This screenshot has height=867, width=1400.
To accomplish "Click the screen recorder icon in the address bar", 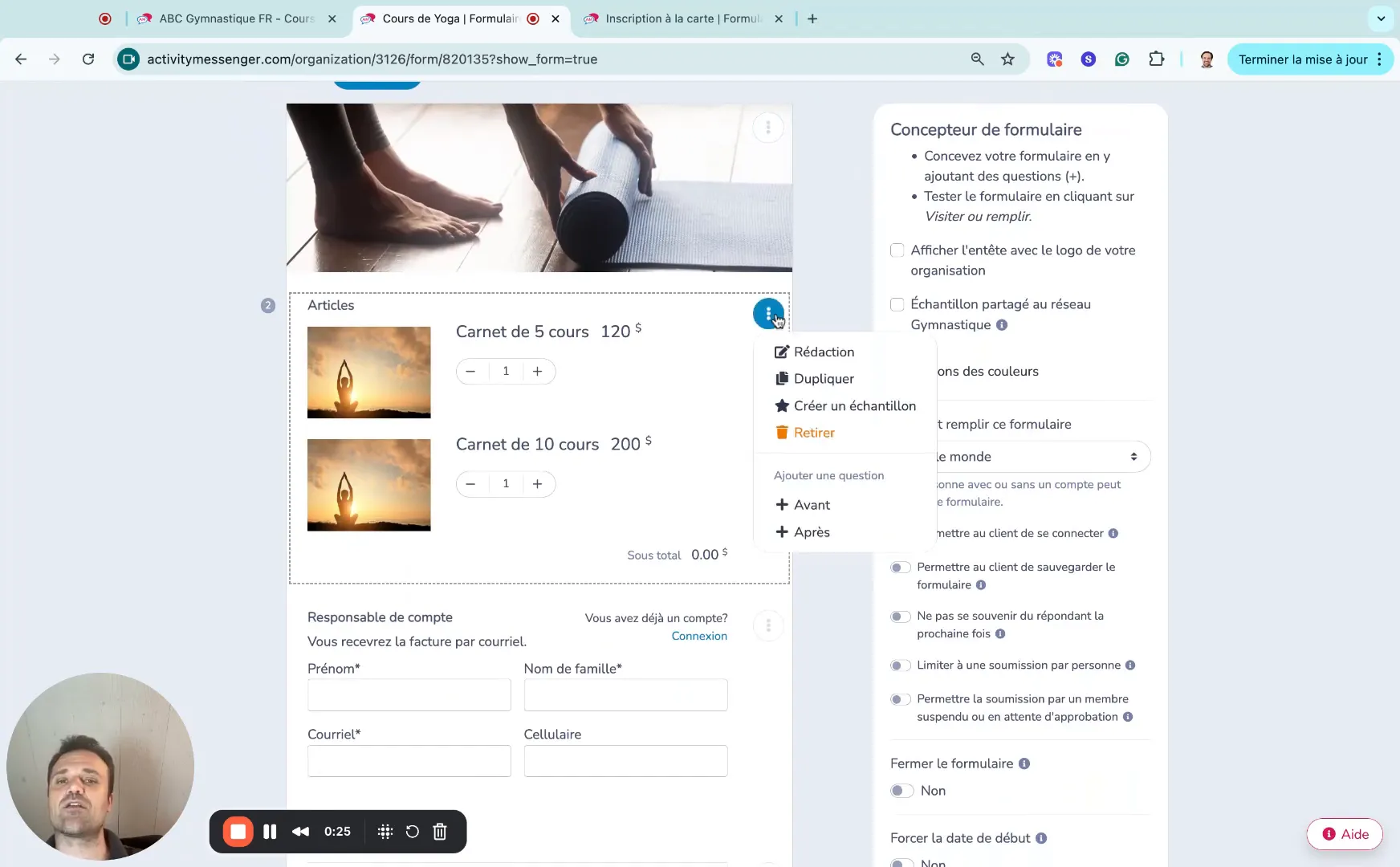I will point(128,59).
